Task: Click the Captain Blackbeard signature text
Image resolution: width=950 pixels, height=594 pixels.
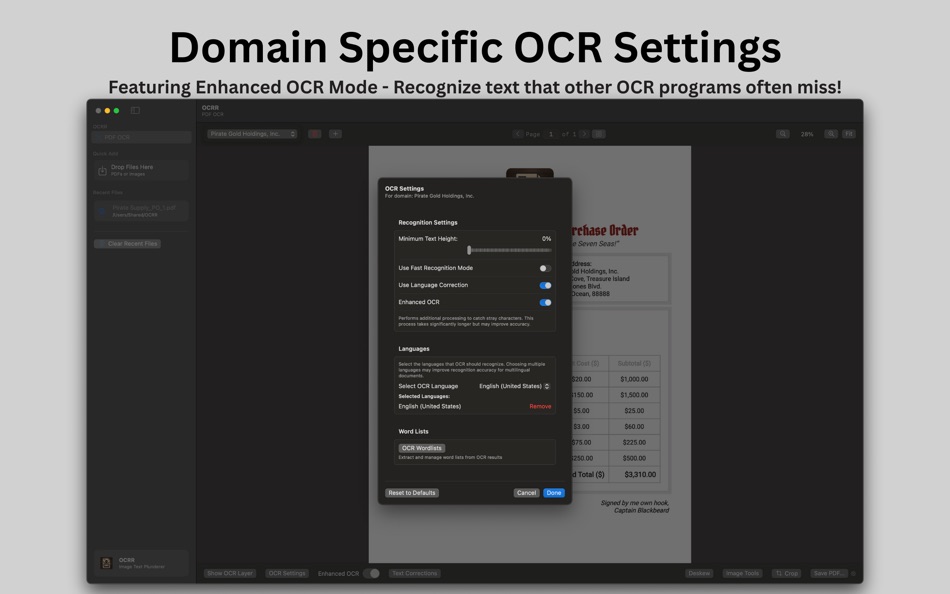Action: pyautogui.click(x=641, y=510)
